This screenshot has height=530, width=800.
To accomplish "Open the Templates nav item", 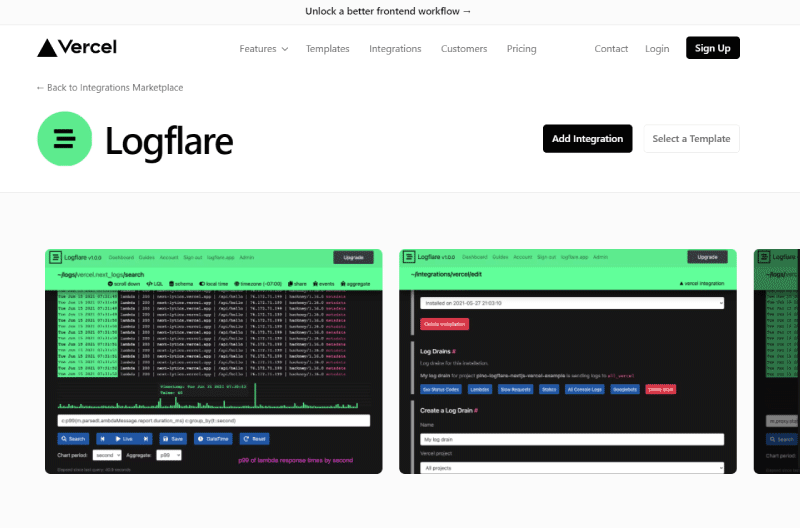I will pos(328,48).
